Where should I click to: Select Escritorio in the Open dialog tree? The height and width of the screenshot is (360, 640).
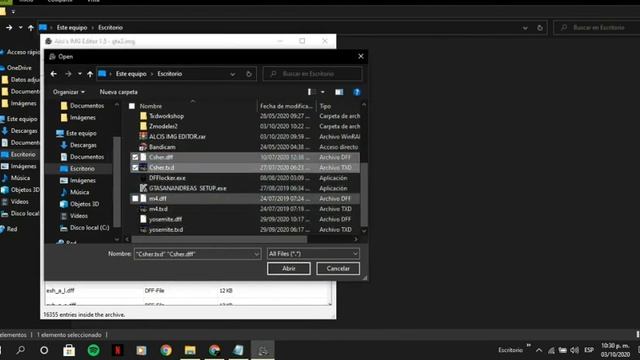82,169
